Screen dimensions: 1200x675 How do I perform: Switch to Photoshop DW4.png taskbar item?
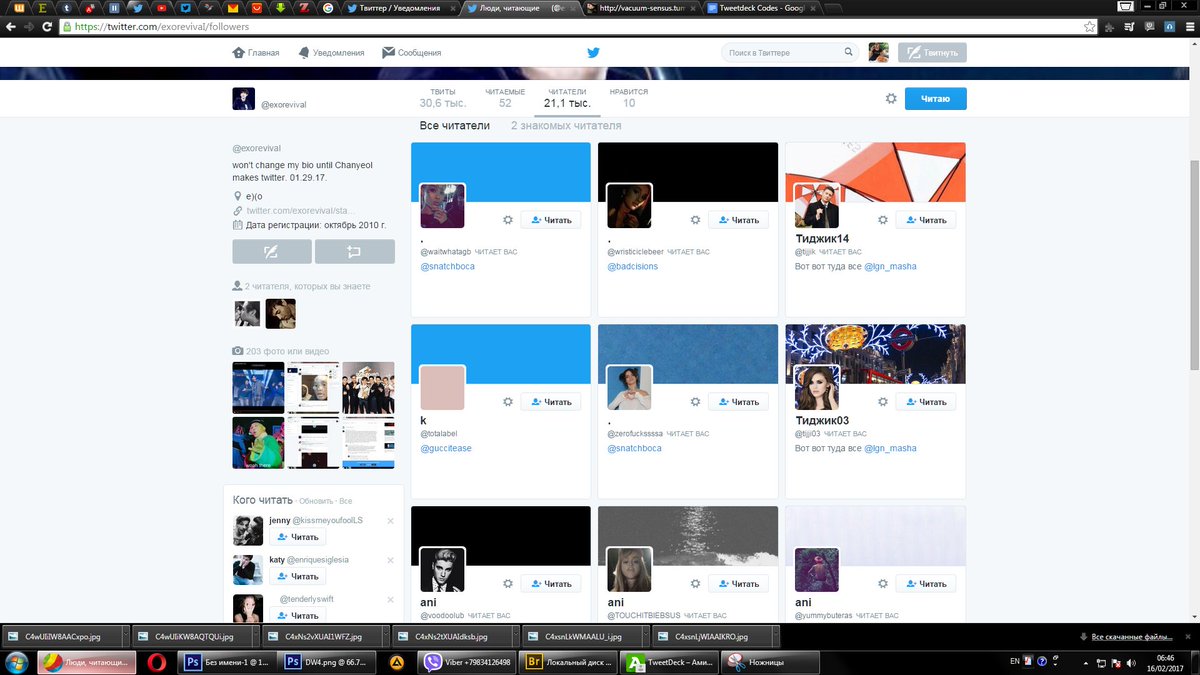[x=325, y=662]
